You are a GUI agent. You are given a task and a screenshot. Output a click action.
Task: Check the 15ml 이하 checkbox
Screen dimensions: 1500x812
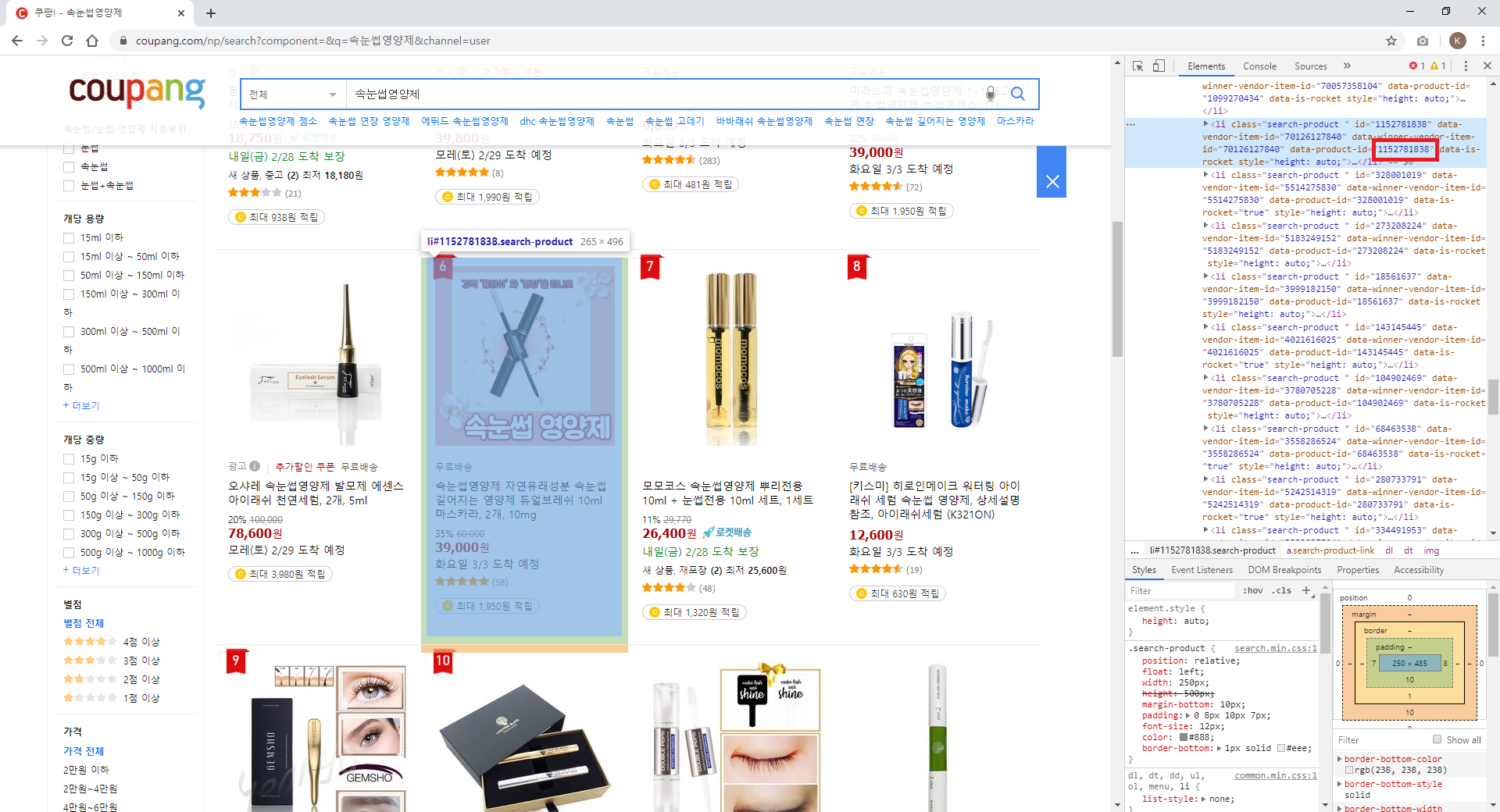tap(69, 238)
